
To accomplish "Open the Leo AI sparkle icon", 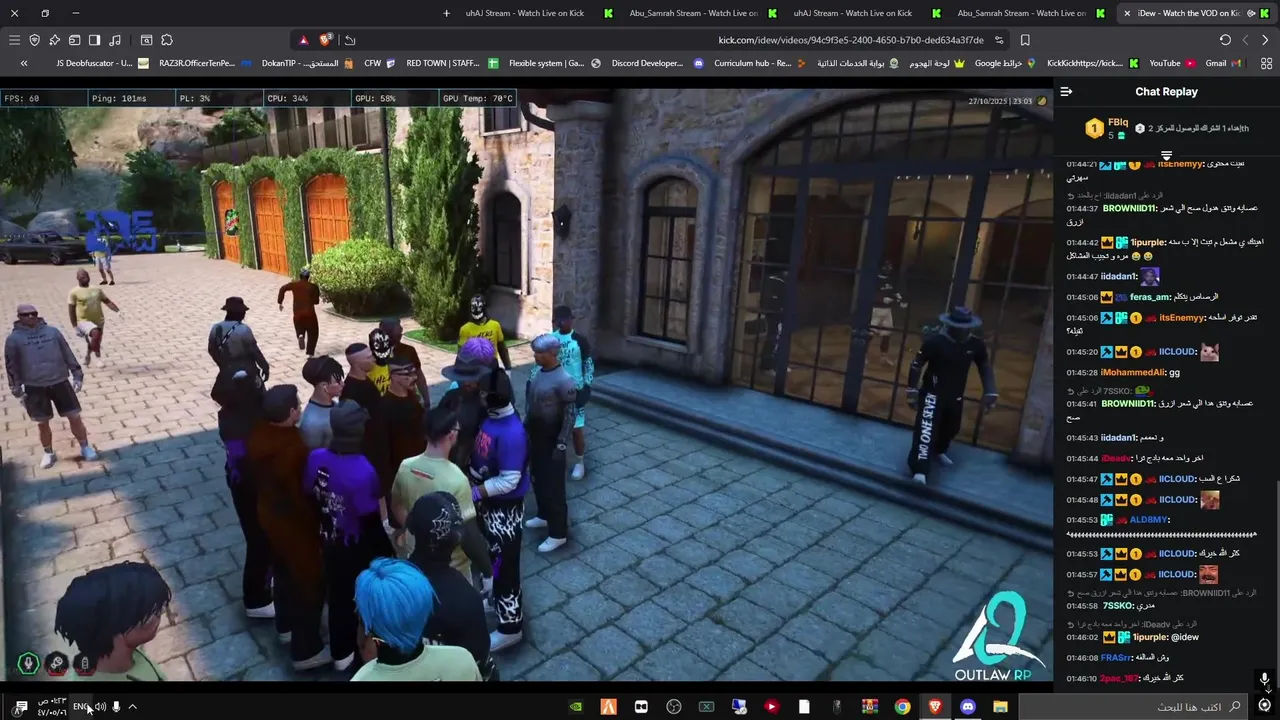I will pos(54,40).
